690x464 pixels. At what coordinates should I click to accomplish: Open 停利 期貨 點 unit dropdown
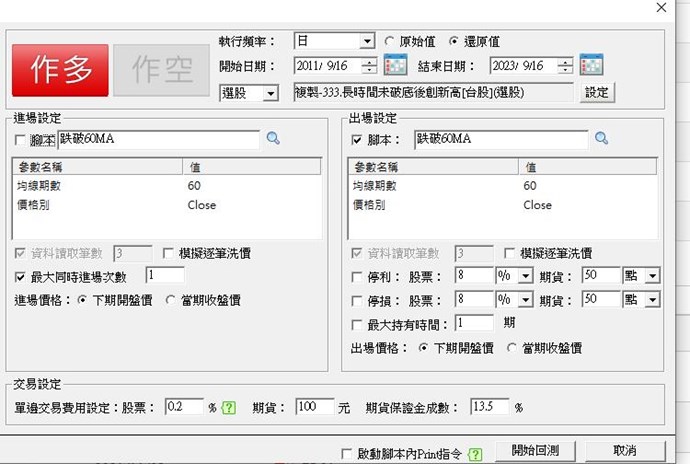[x=653, y=276]
